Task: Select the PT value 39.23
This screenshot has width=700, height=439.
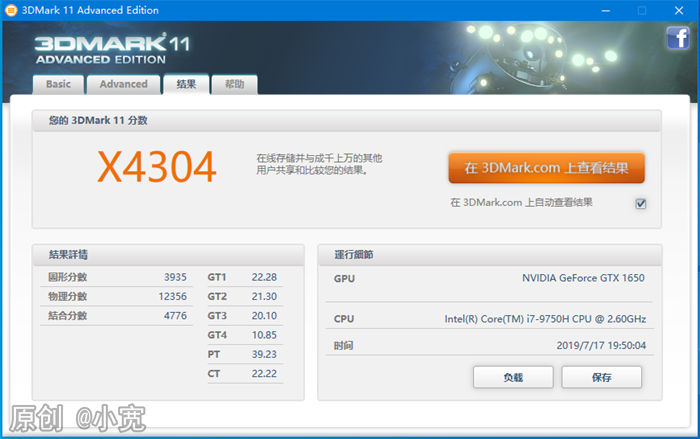Action: (264, 354)
